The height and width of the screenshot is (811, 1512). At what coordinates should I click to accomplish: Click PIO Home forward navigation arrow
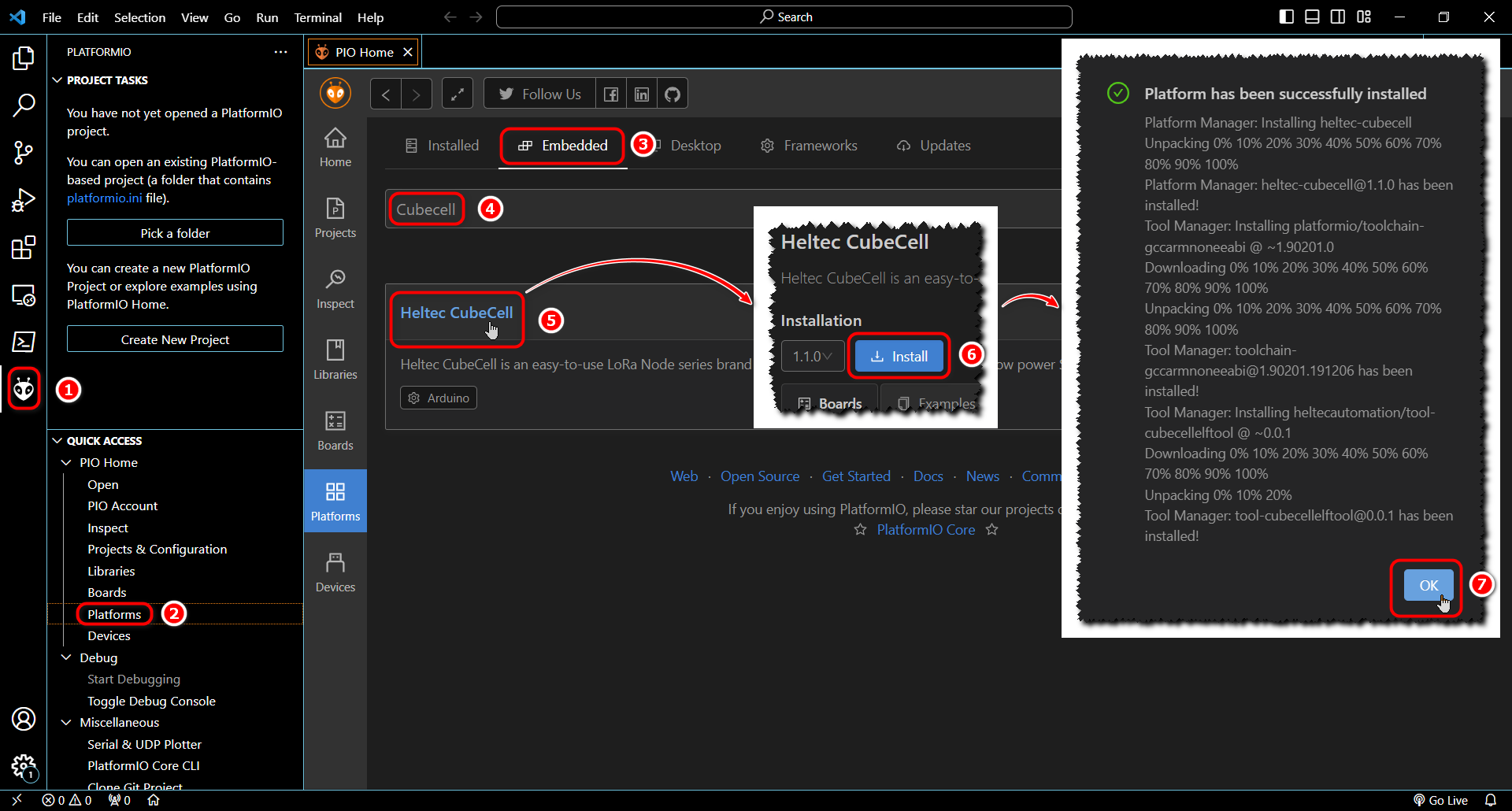point(417,94)
